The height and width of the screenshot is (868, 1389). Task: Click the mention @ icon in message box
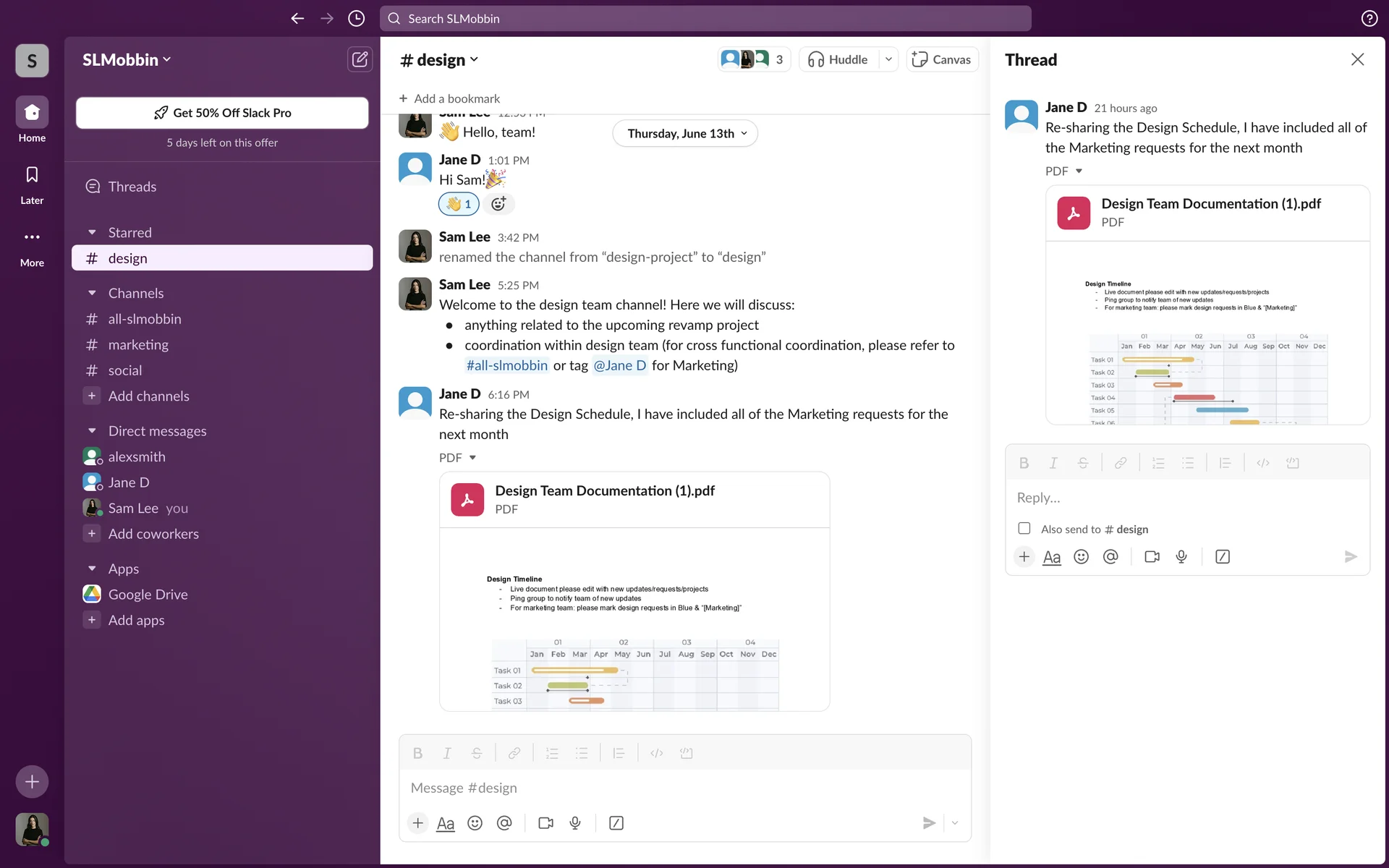click(x=504, y=823)
